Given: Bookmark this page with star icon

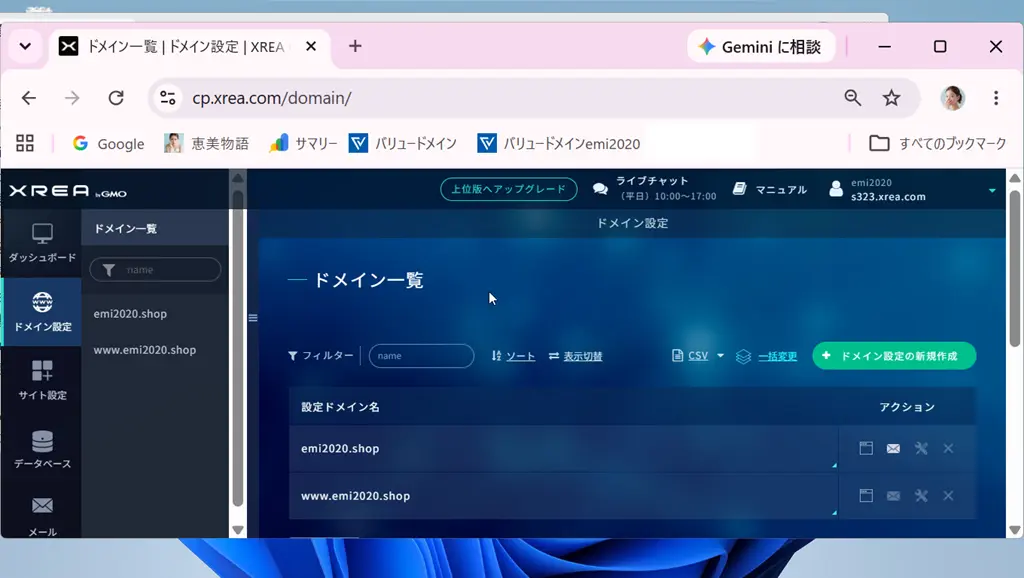Looking at the screenshot, I should 891,98.
